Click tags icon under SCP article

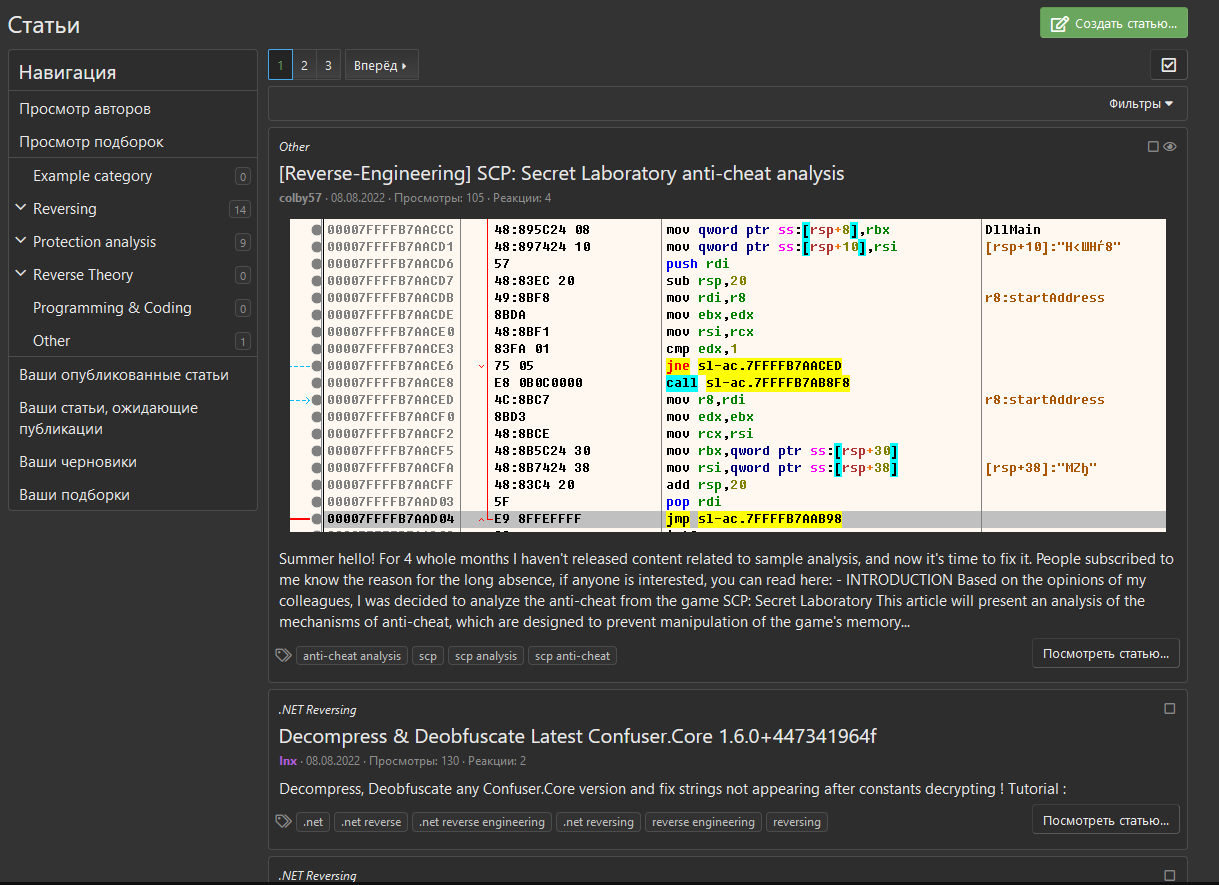(x=284, y=656)
